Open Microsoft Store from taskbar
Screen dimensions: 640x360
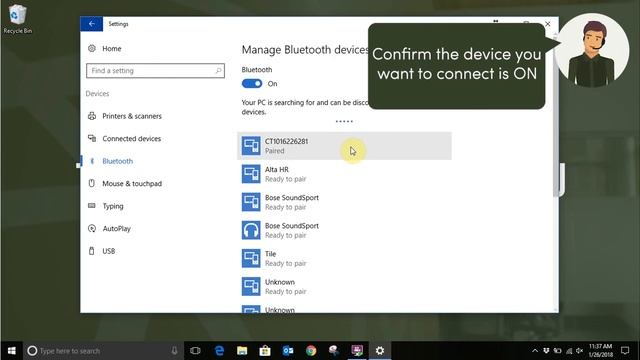[x=265, y=351]
